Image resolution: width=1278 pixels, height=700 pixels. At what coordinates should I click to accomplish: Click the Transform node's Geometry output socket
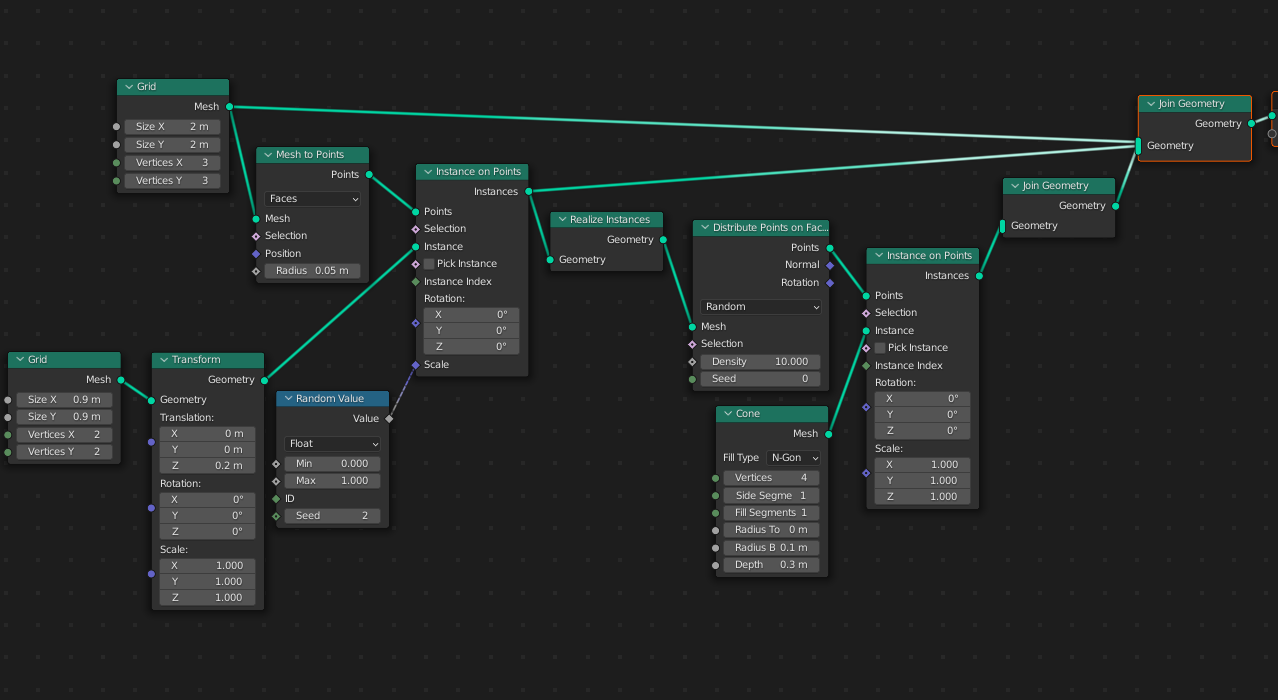click(264, 380)
